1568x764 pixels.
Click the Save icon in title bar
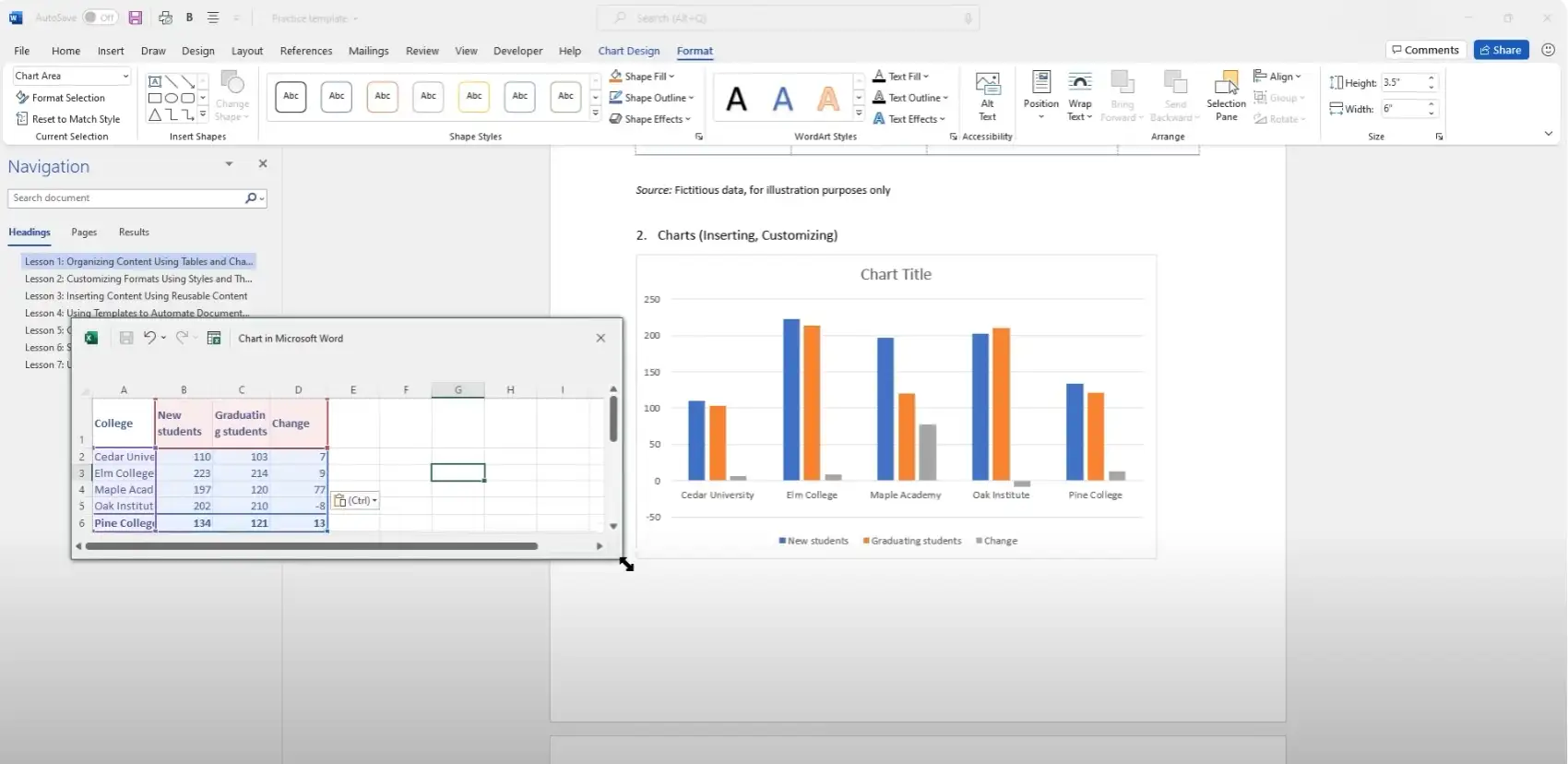pyautogui.click(x=136, y=18)
